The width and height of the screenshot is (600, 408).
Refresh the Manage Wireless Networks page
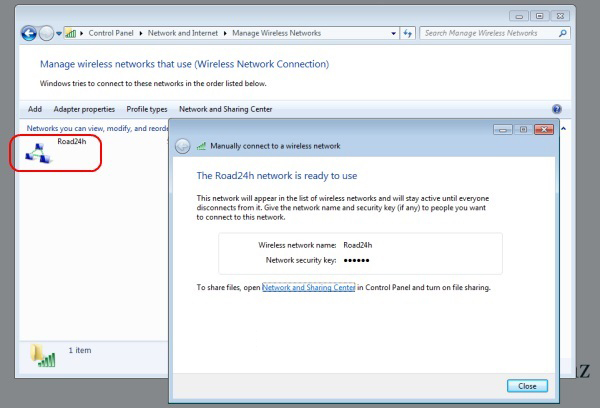(408, 33)
